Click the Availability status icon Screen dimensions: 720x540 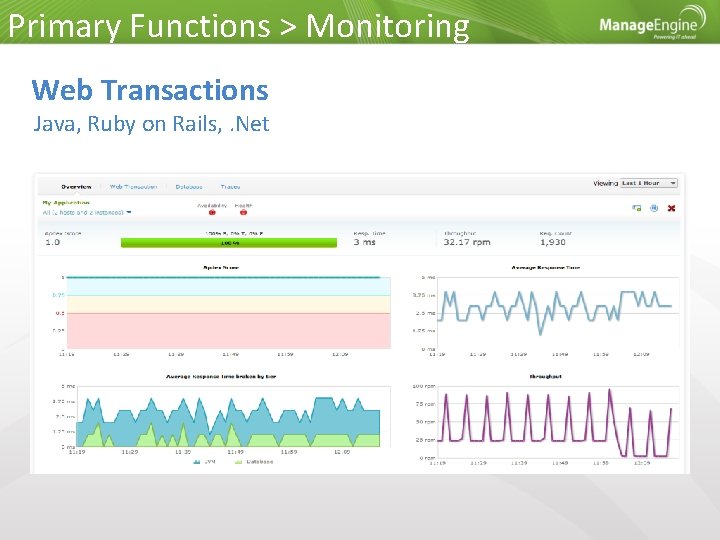(x=212, y=212)
